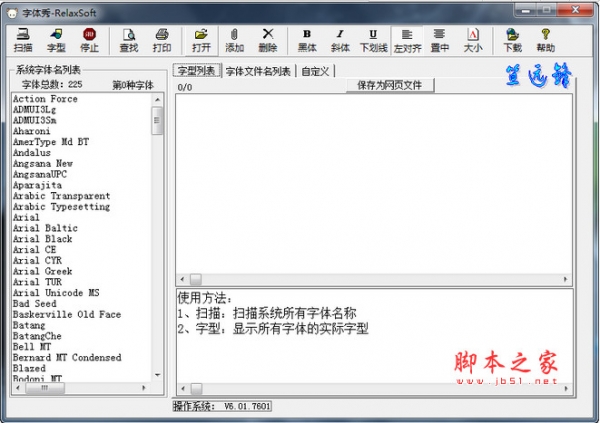Select 左对齐 left alignment

407,41
